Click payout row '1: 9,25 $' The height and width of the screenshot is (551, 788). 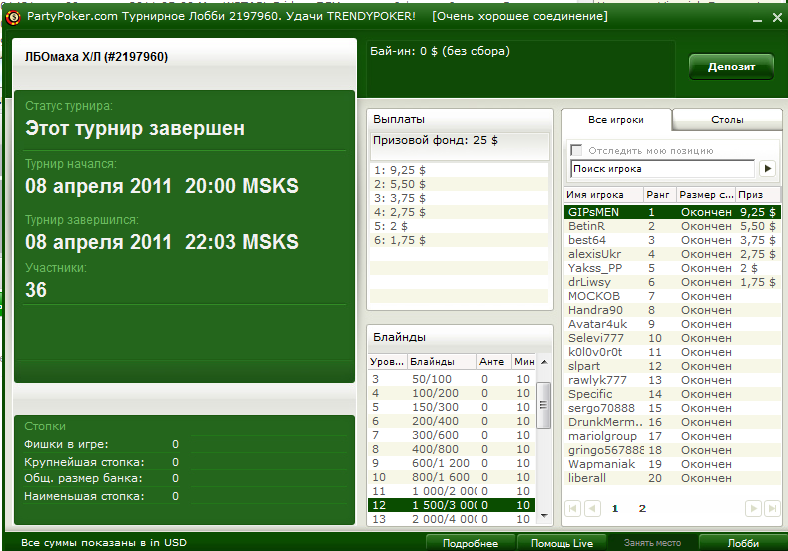coord(459,170)
